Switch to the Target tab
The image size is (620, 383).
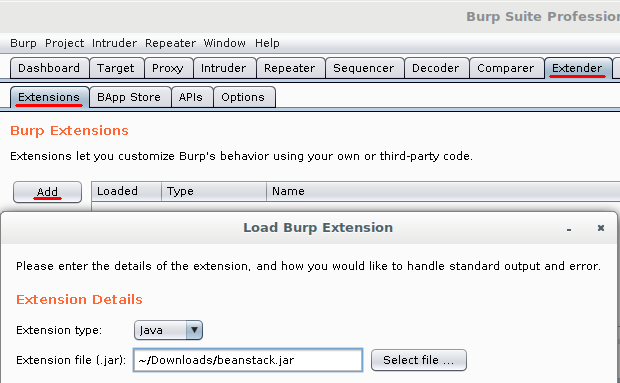click(116, 68)
